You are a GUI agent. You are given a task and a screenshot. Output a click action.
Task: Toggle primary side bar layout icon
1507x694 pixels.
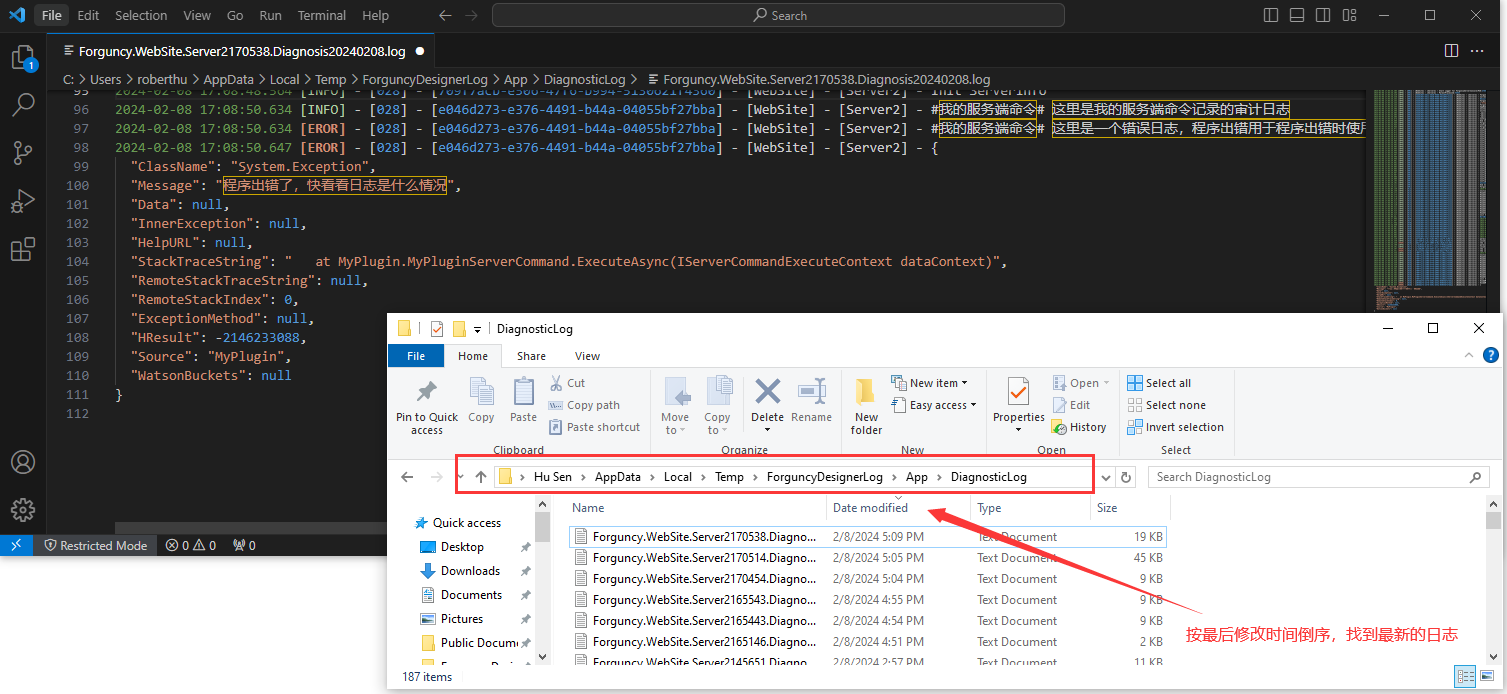(1271, 15)
